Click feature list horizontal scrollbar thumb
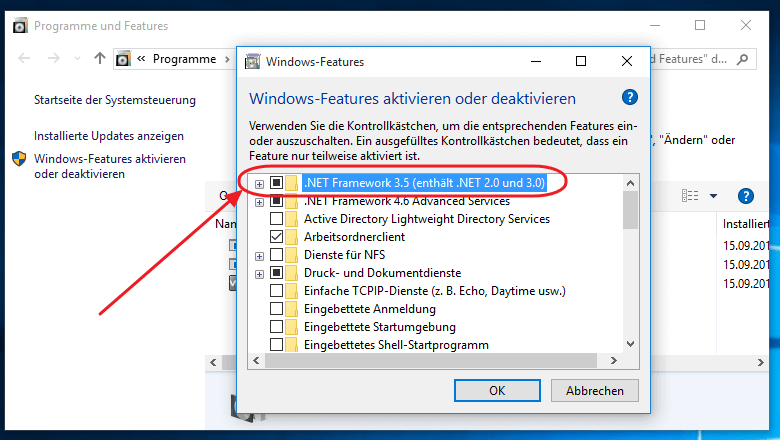Screen dimensions: 780x440 coord(431,360)
